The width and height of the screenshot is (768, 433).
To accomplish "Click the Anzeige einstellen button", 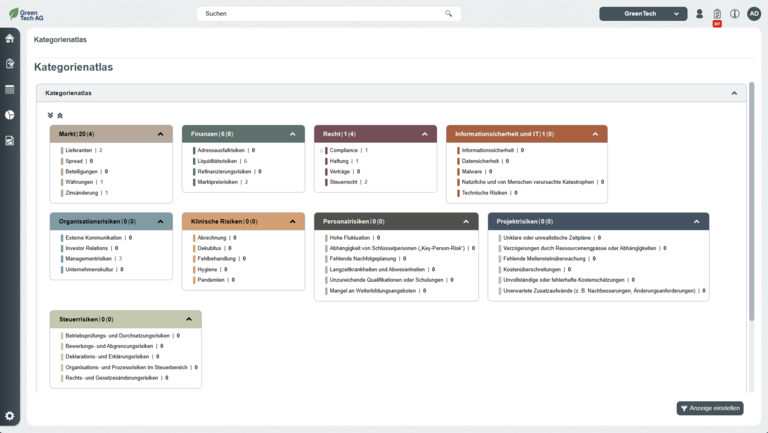I will click(710, 408).
